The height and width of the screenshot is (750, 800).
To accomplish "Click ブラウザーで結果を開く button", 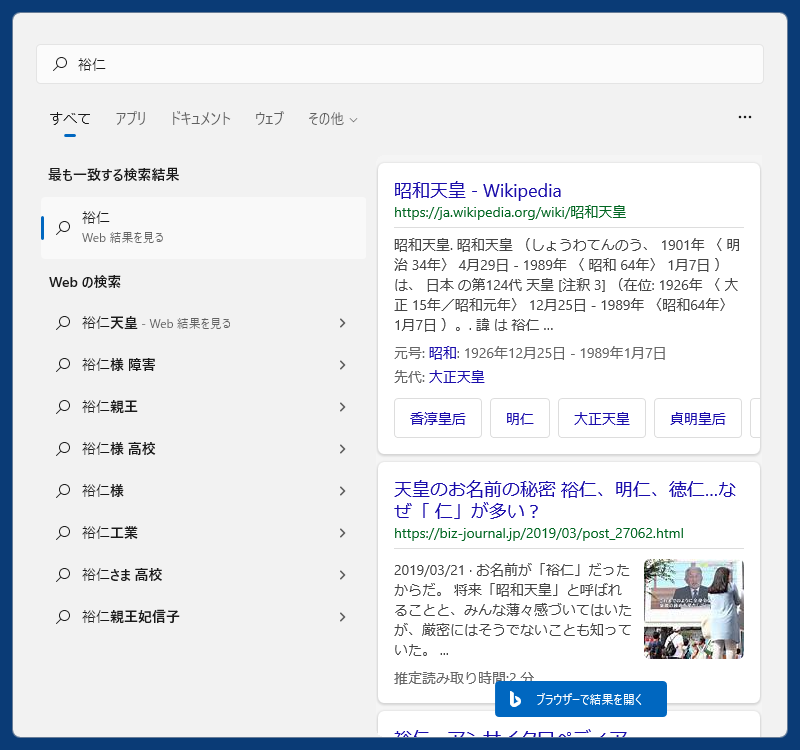I will click(x=581, y=699).
